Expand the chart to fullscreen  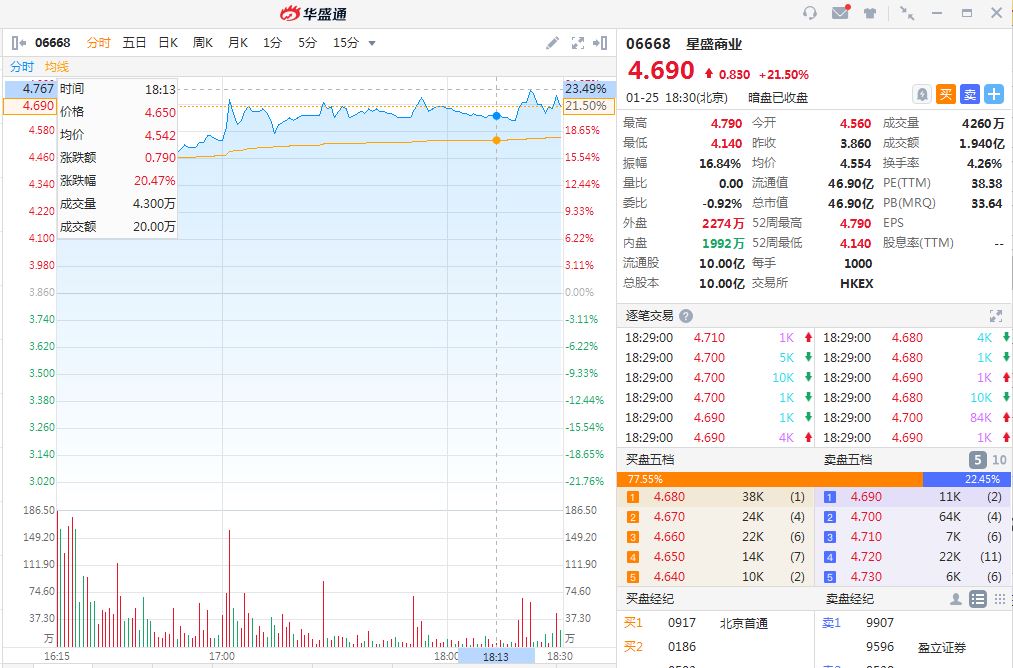click(577, 43)
